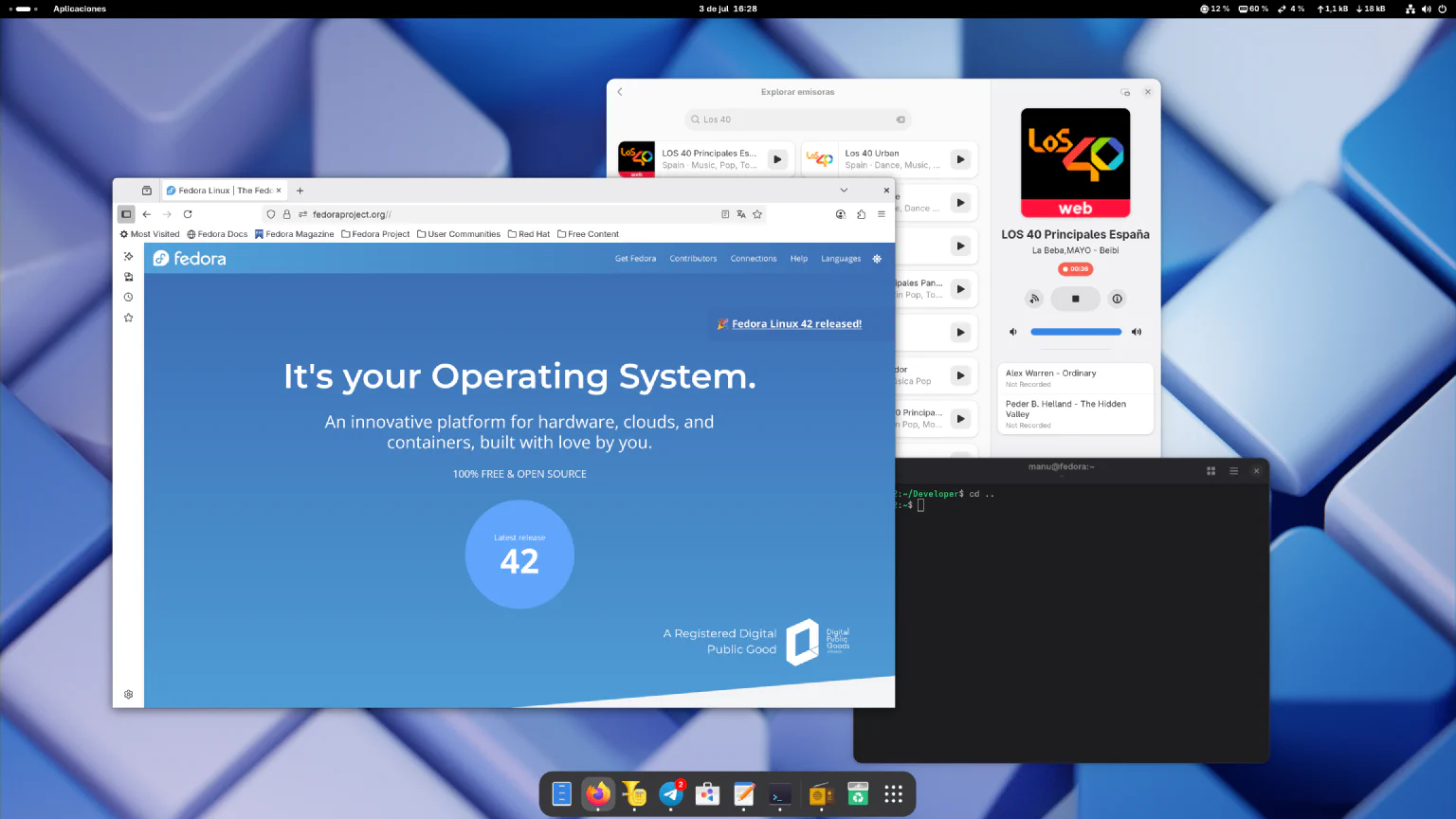Screen dimensions: 1456x819
Task: Open terminal hamburger menu
Action: pos(1233,471)
